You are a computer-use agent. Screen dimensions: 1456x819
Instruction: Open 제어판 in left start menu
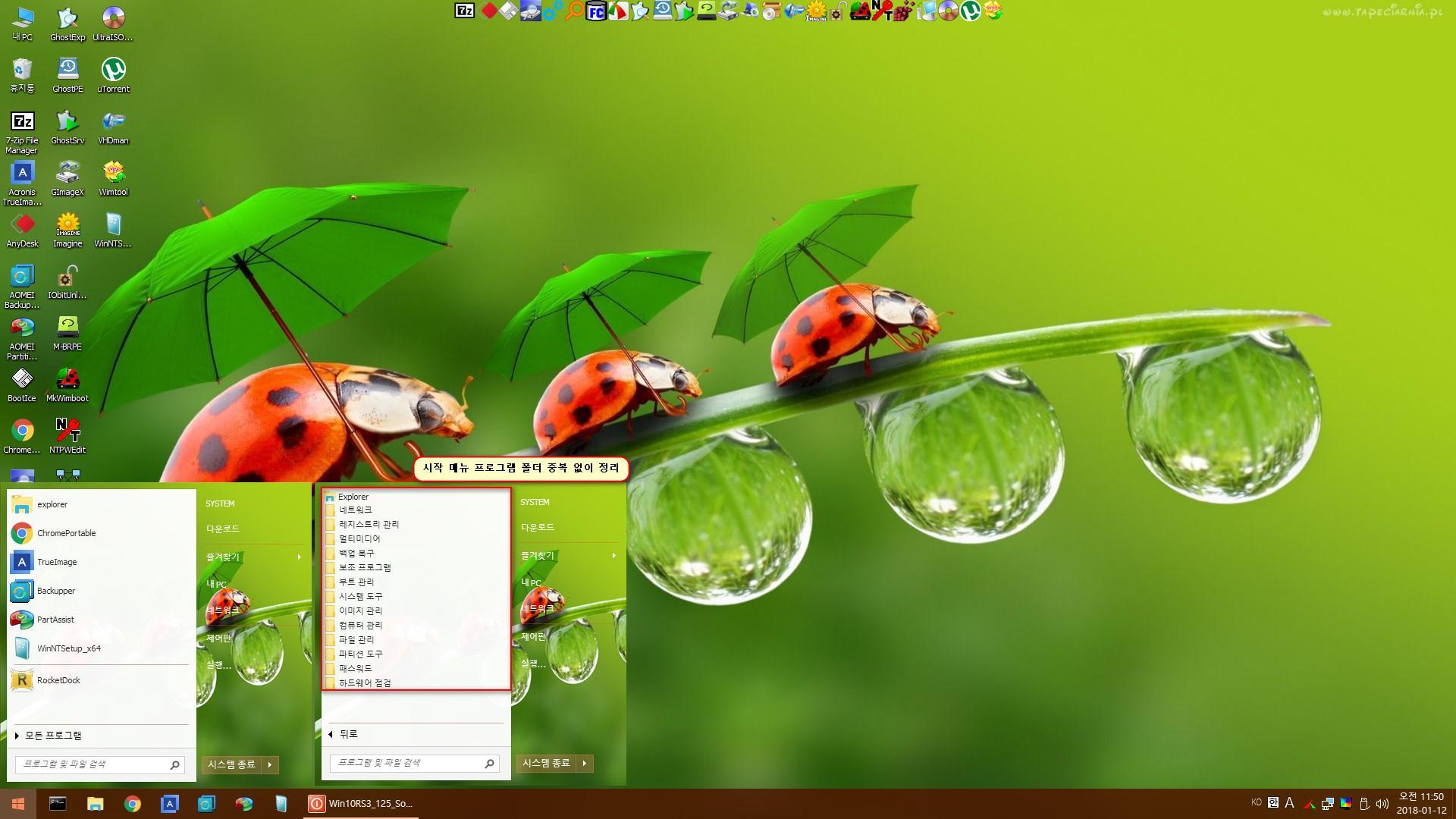tap(218, 639)
